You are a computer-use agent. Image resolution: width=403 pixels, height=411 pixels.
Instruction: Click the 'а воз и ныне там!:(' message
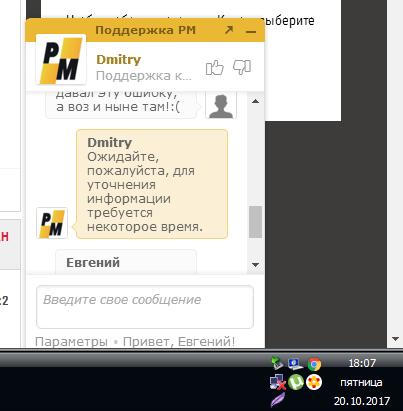[118, 107]
